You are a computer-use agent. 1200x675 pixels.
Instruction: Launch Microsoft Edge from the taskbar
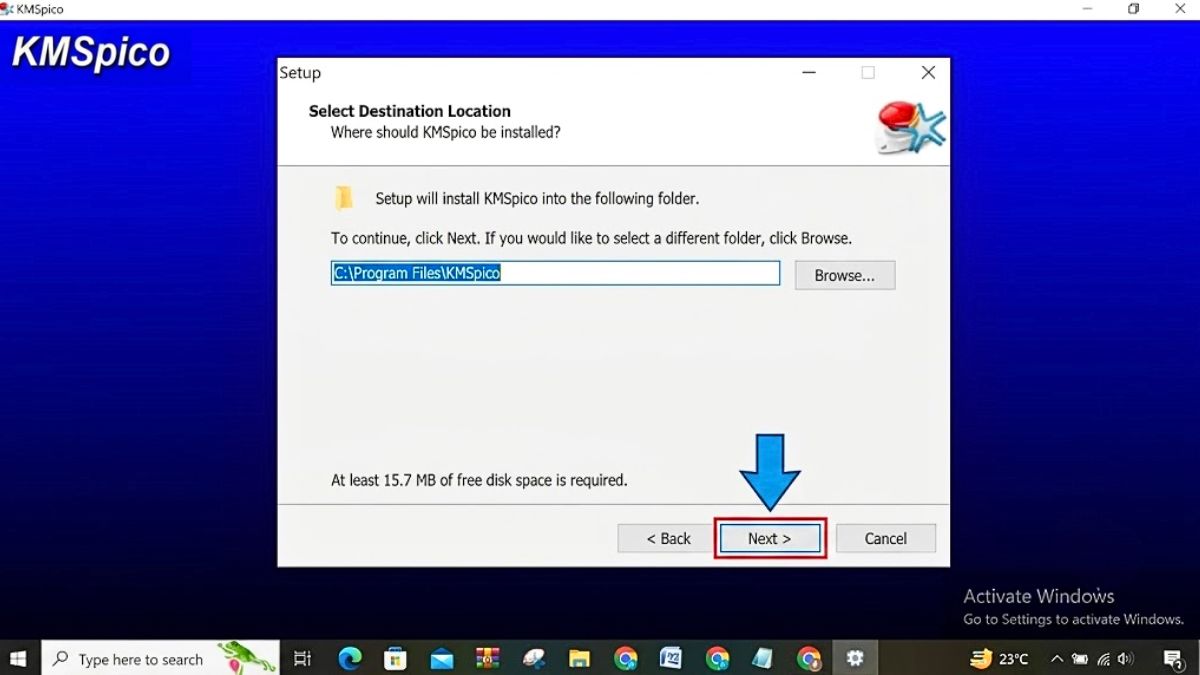point(349,658)
